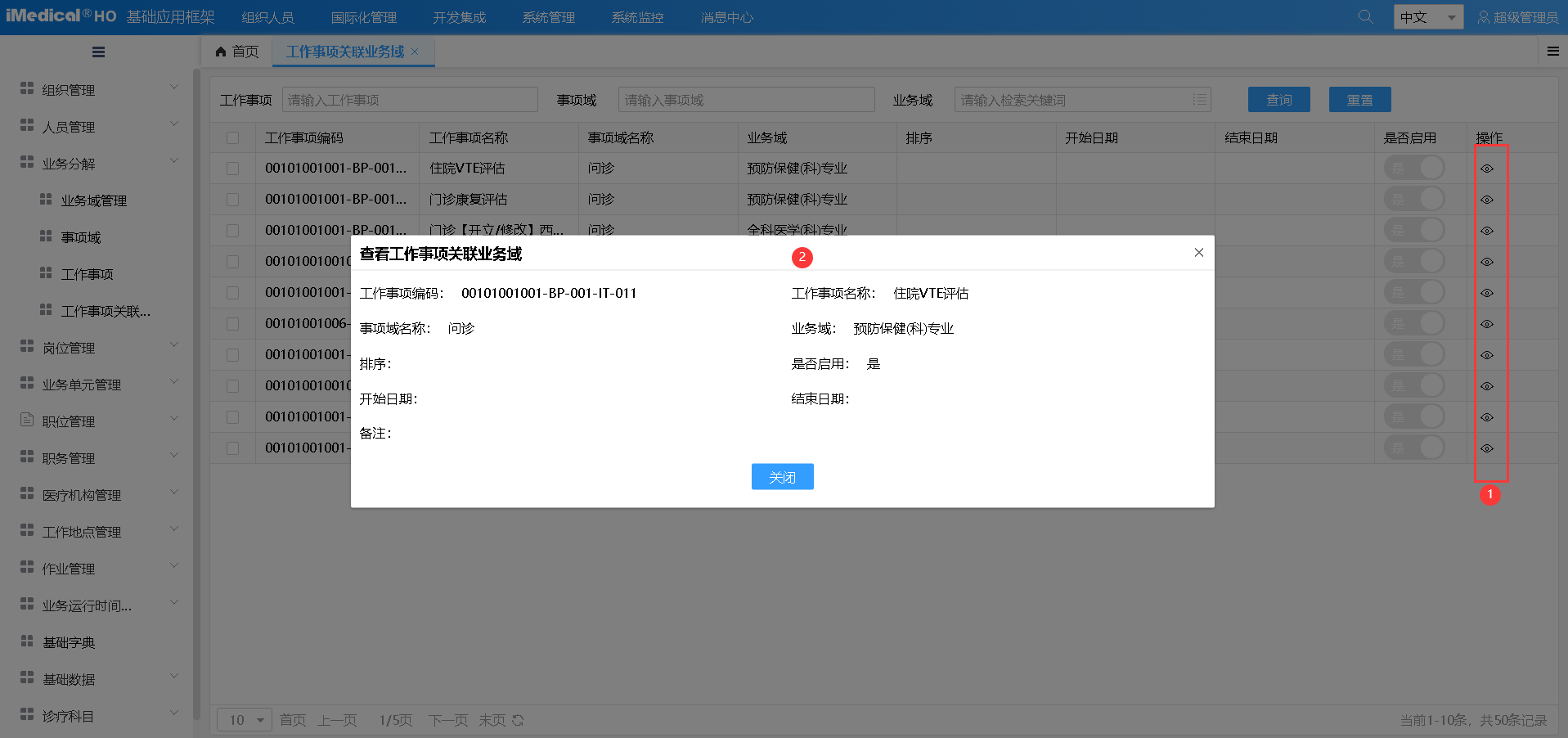This screenshot has height=738, width=1568.
Task: Check the checkbox for row 住院VTE评估
Action: pyautogui.click(x=233, y=168)
